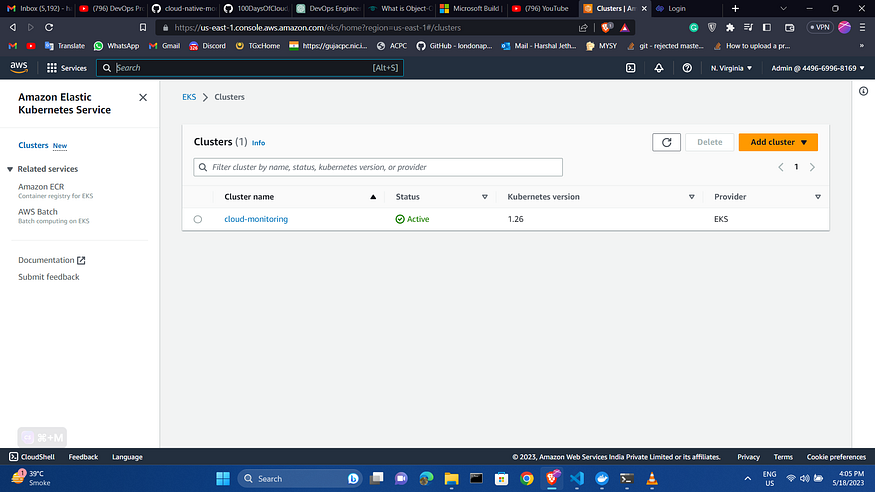Switch to the Inbox Gmail tab
Viewport: 875px width, 492px height.
[39, 8]
